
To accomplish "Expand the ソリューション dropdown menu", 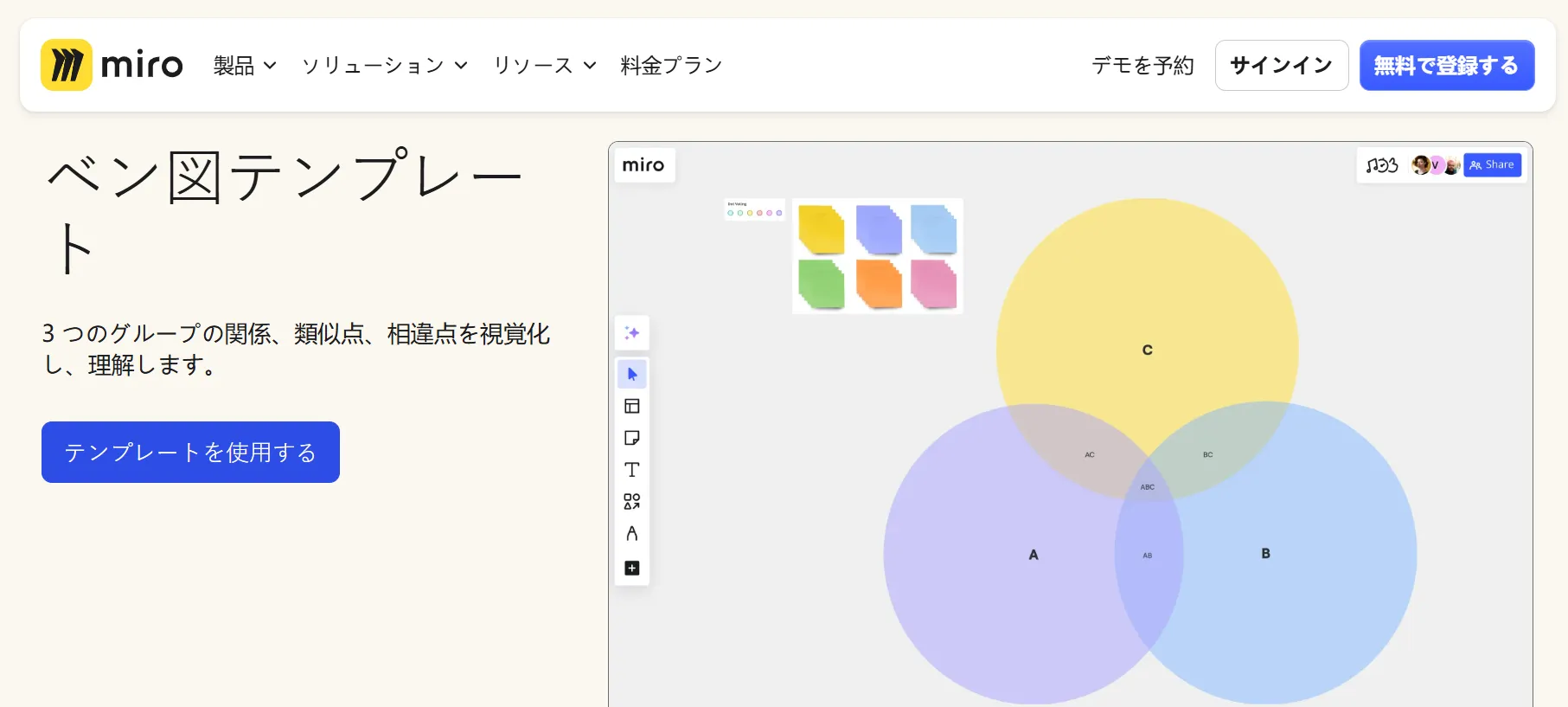I will pyautogui.click(x=384, y=66).
